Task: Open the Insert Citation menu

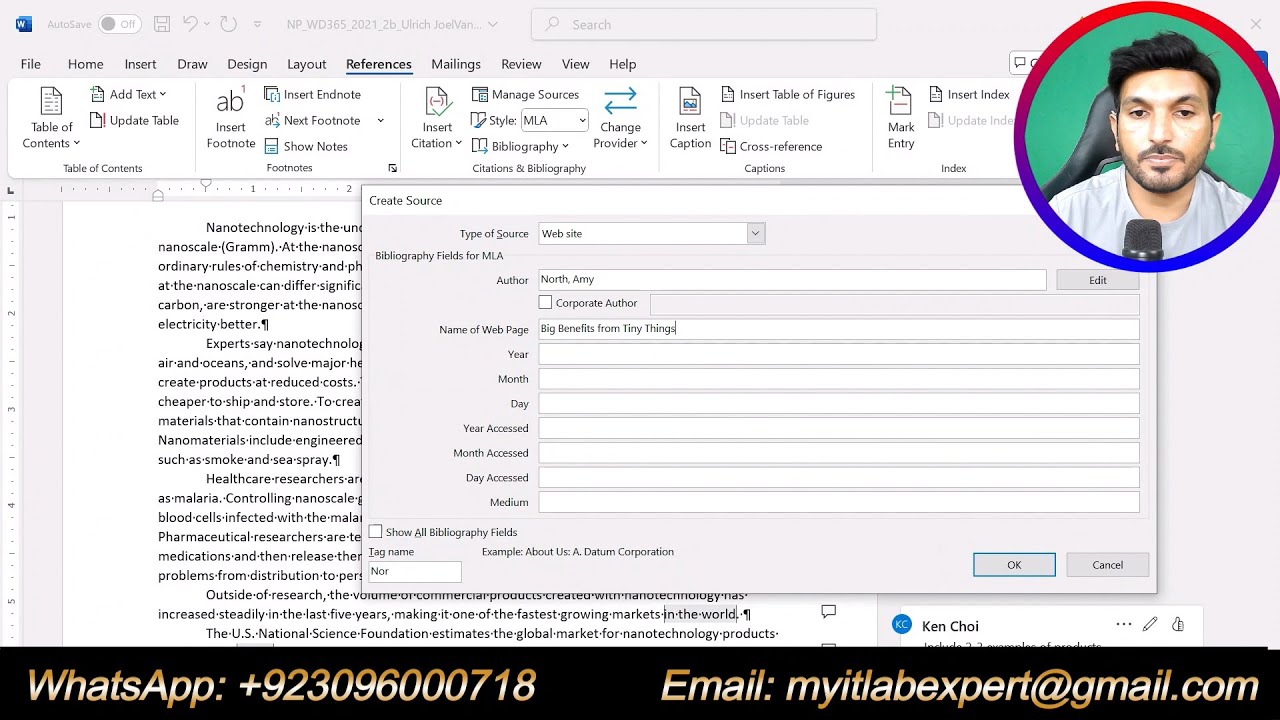Action: coord(437,118)
